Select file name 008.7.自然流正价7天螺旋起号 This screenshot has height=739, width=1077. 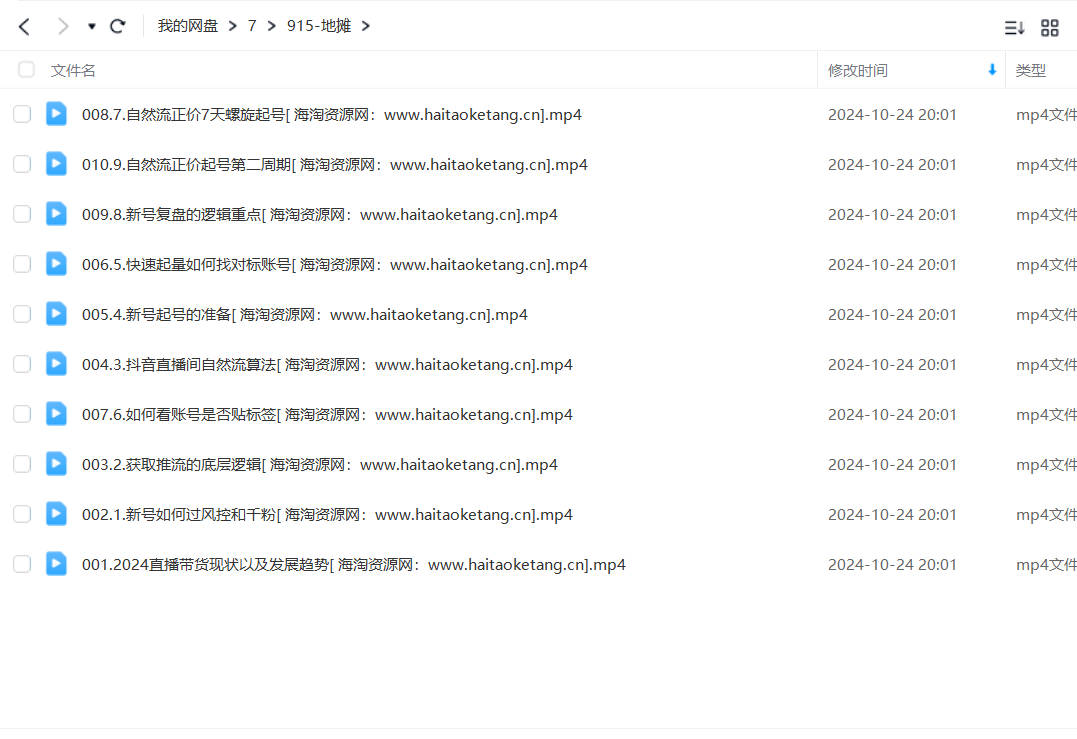pyautogui.click(x=332, y=115)
